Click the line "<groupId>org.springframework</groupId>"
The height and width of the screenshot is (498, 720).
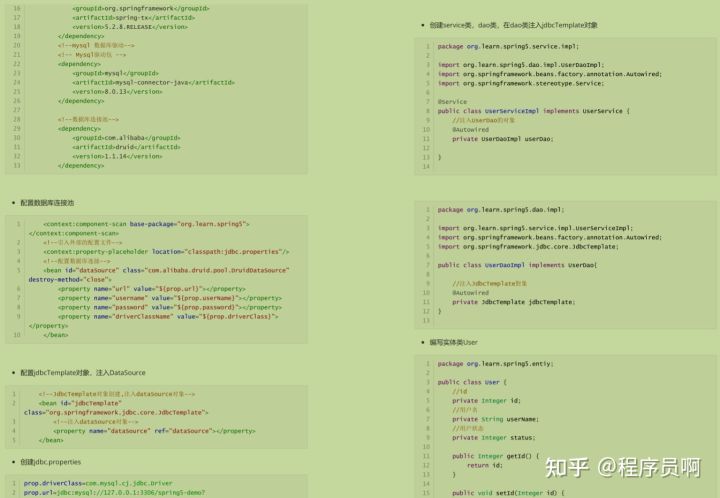coord(141,8)
